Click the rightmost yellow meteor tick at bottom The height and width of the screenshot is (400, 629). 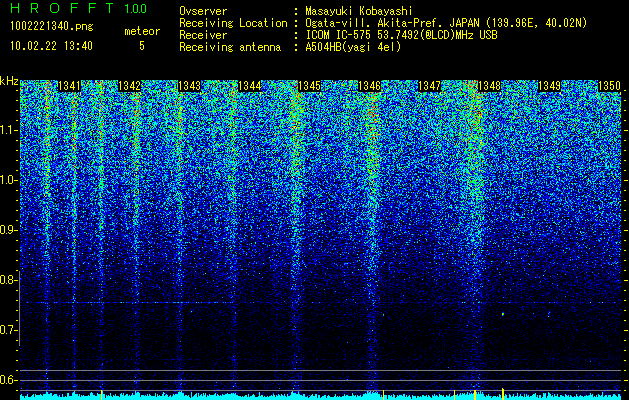(503, 394)
